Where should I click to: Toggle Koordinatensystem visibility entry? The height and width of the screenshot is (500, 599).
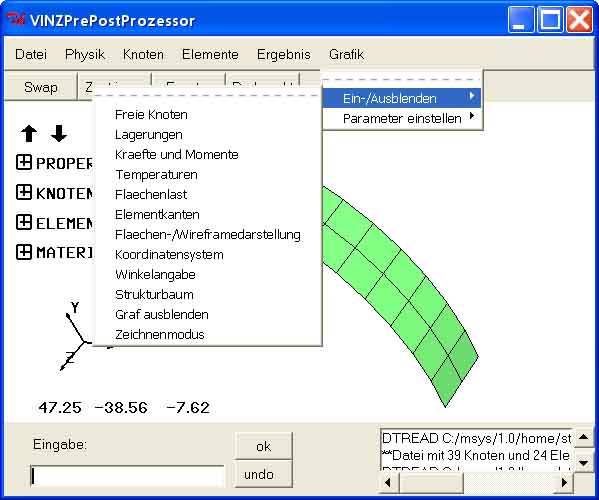click(x=169, y=254)
